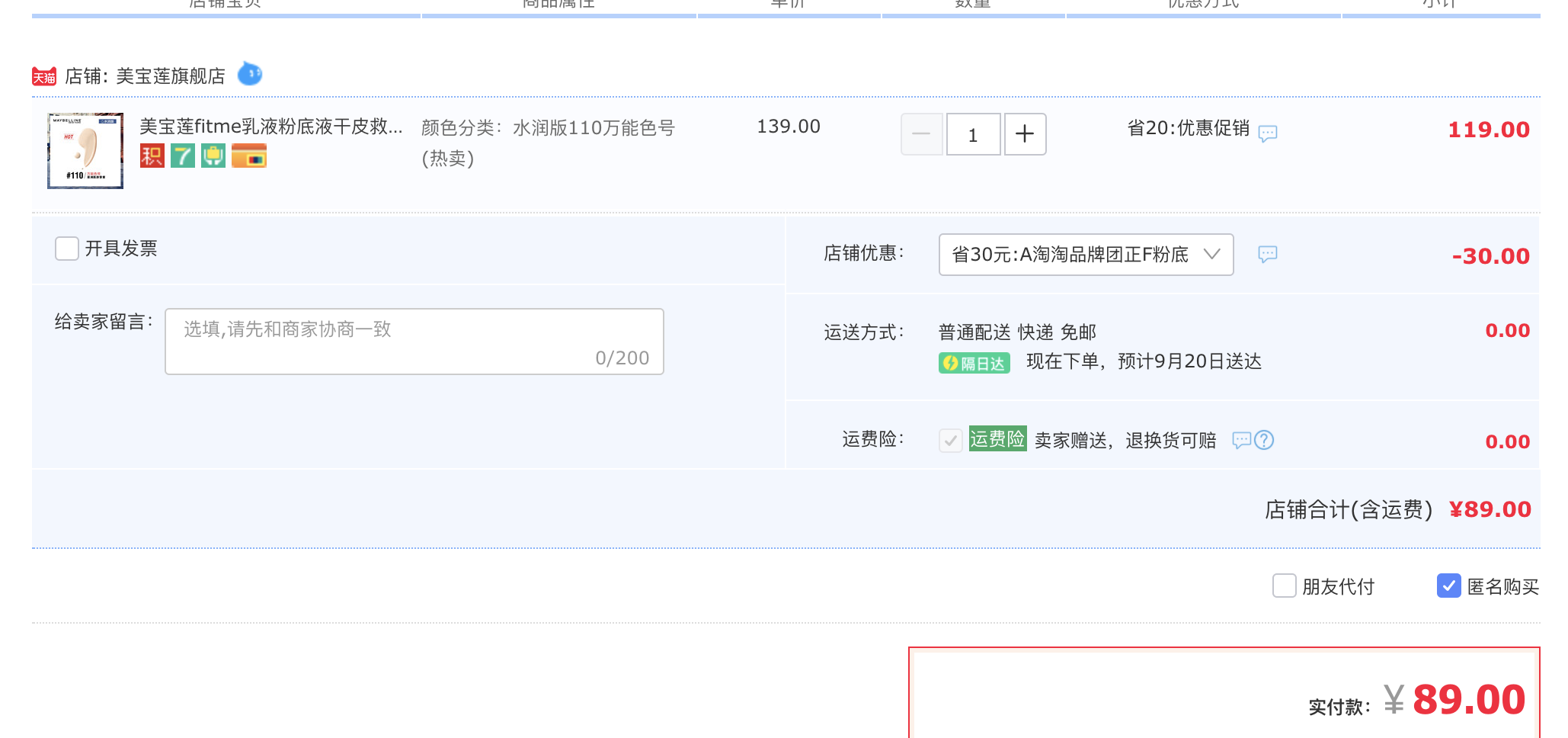Enable the 开具发票 invoice checkbox

tap(67, 249)
